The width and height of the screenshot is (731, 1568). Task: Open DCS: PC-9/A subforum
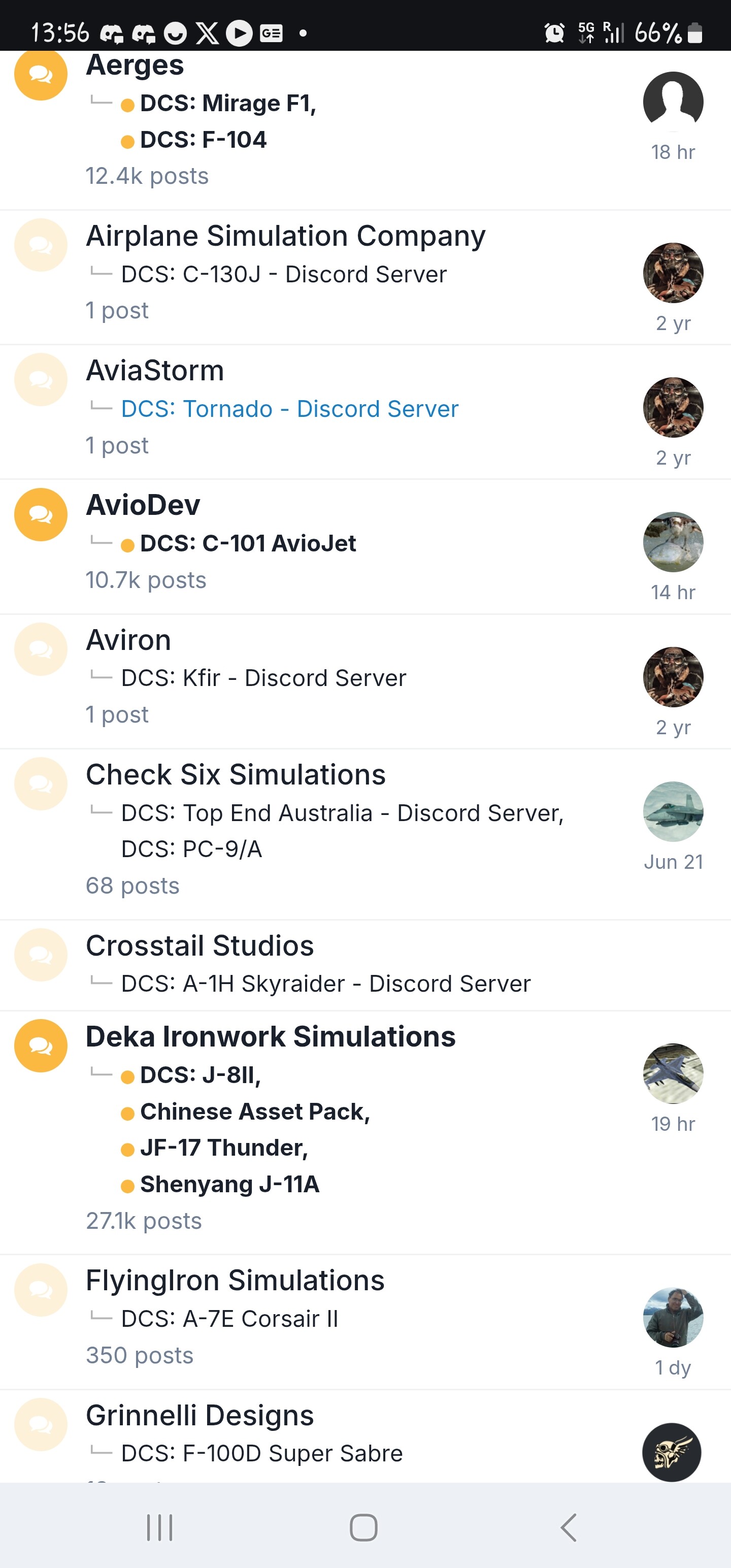click(192, 849)
